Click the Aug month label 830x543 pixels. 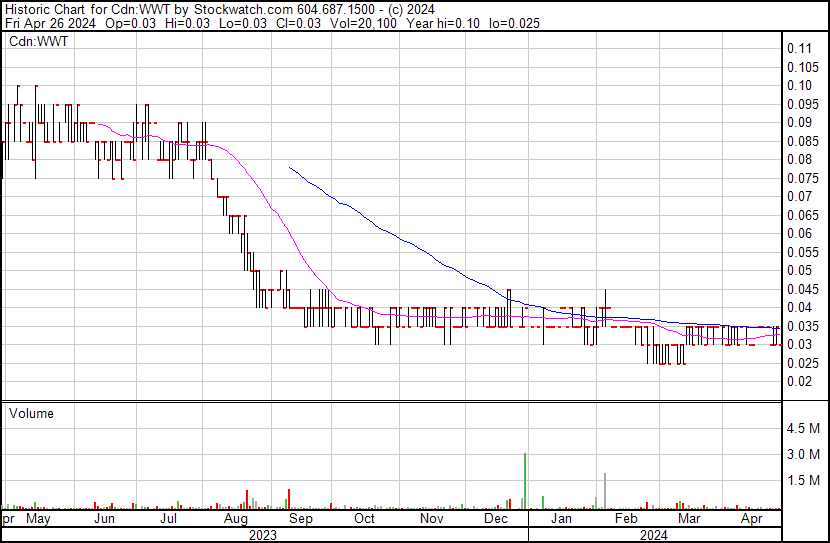236,519
